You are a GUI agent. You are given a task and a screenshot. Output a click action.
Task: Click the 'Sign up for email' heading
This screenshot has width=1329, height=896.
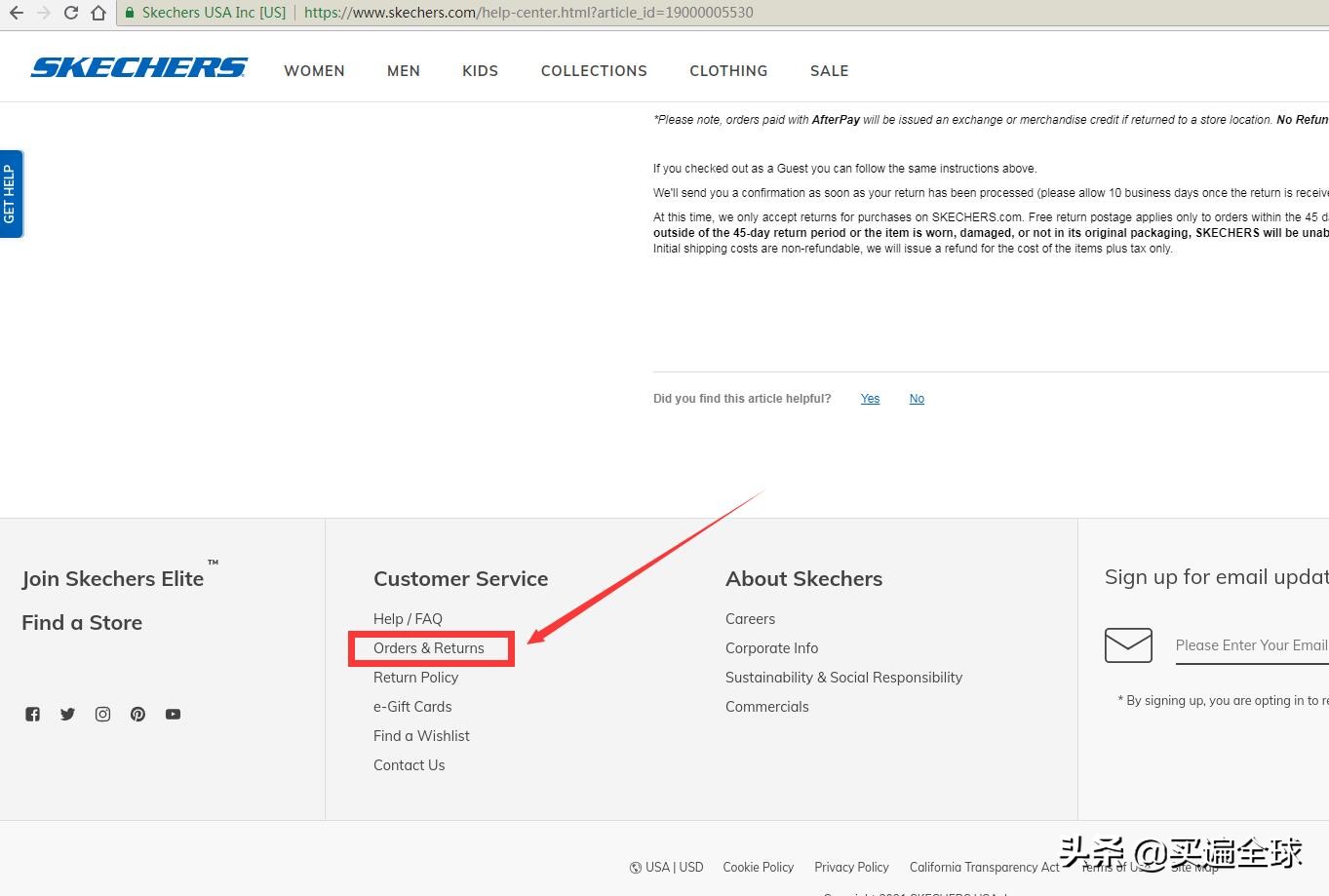click(x=1217, y=577)
